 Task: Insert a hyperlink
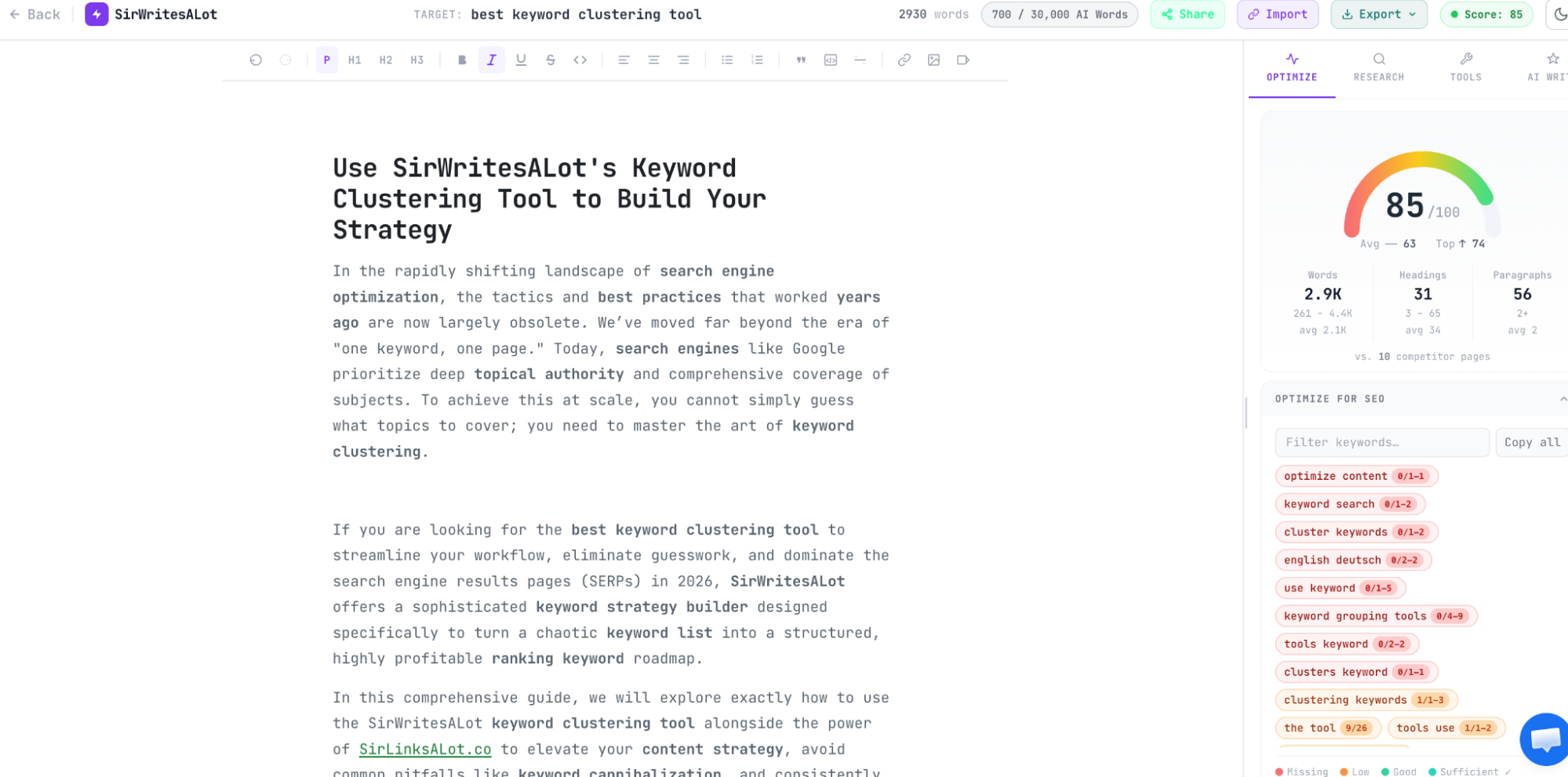coord(904,60)
